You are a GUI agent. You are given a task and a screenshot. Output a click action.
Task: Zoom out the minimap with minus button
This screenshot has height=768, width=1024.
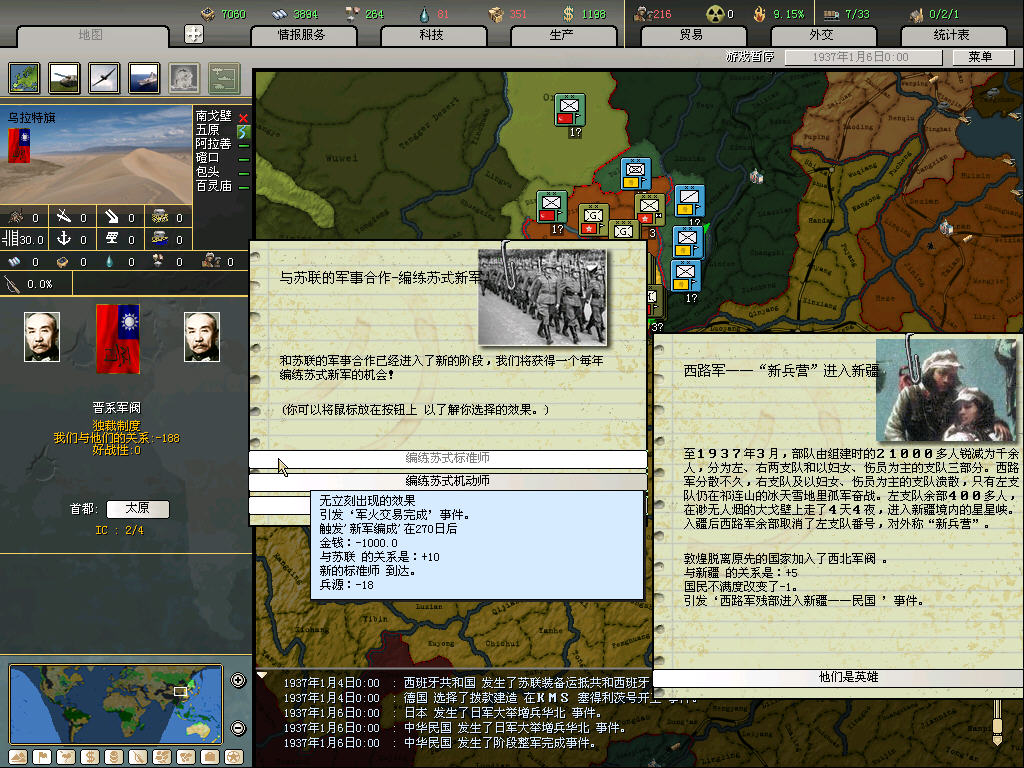click(238, 728)
